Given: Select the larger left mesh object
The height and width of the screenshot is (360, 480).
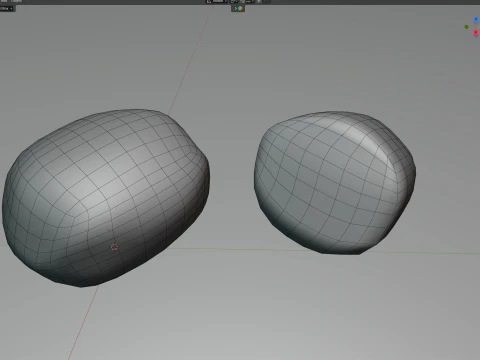Looking at the screenshot, I should (106, 197).
